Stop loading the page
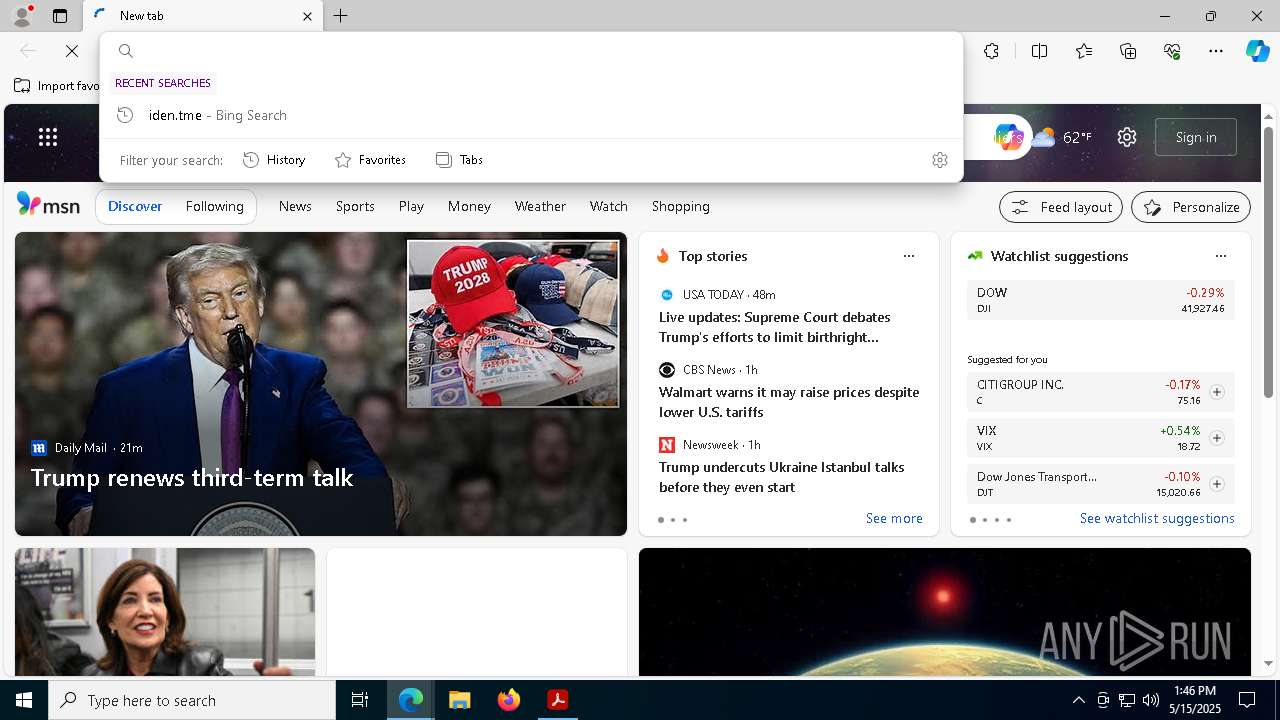 (x=72, y=51)
